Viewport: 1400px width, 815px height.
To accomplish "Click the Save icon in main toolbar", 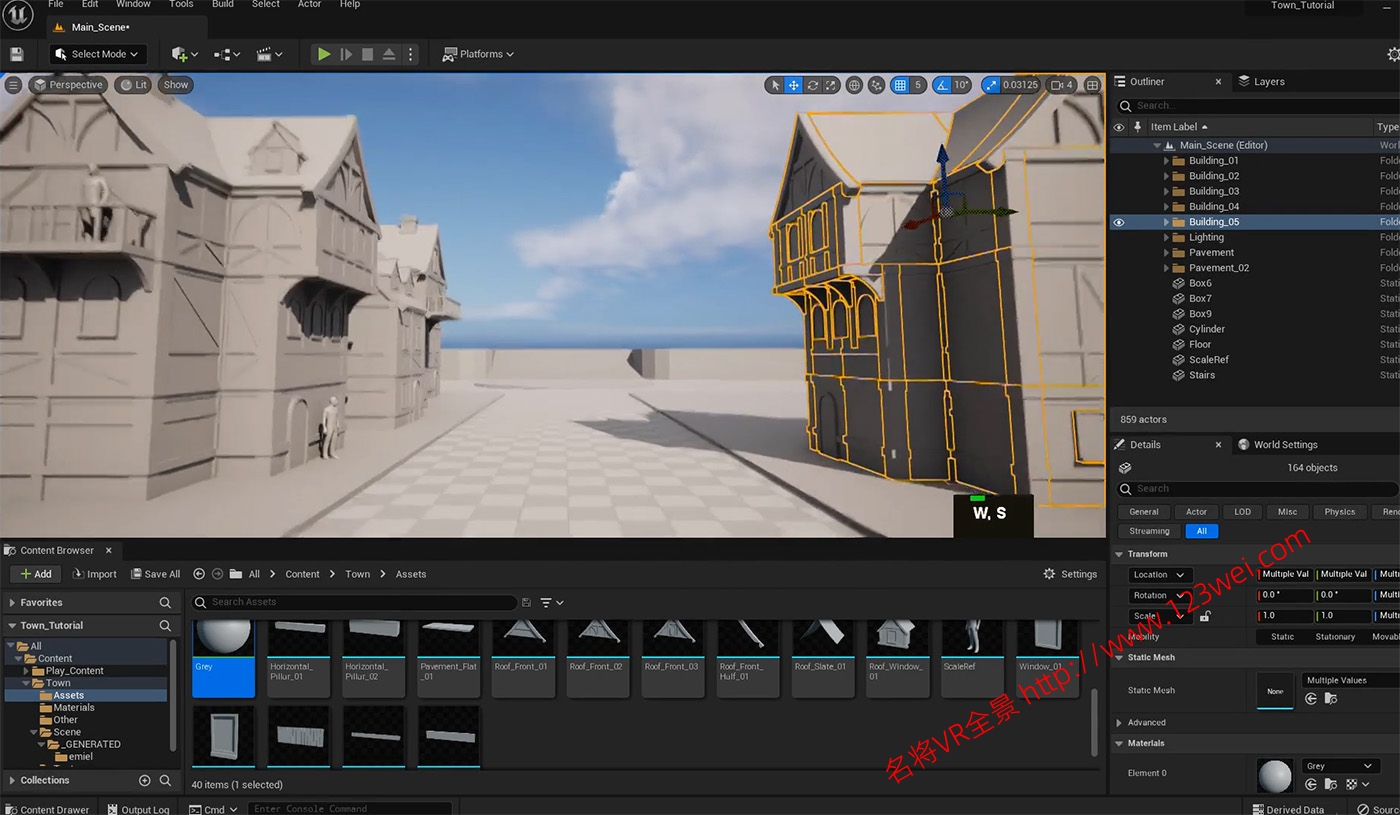I will (x=16, y=54).
